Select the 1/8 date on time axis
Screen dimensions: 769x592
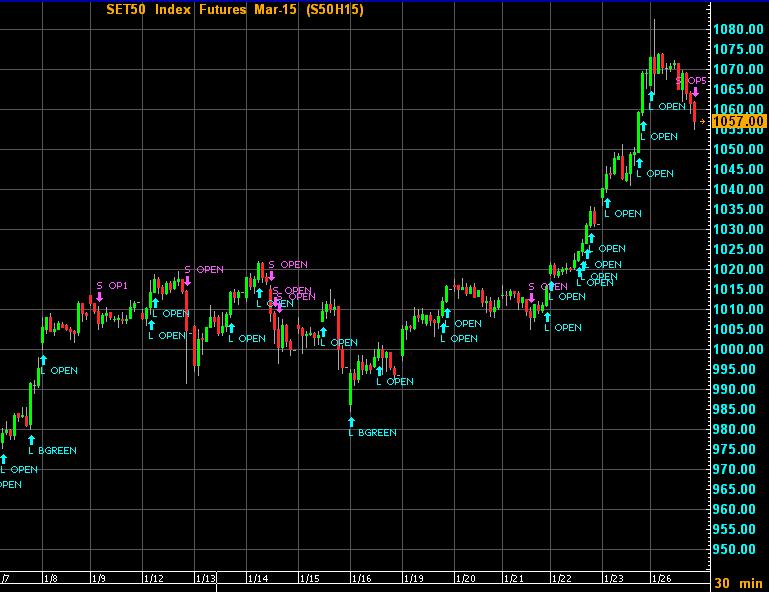click(x=48, y=579)
